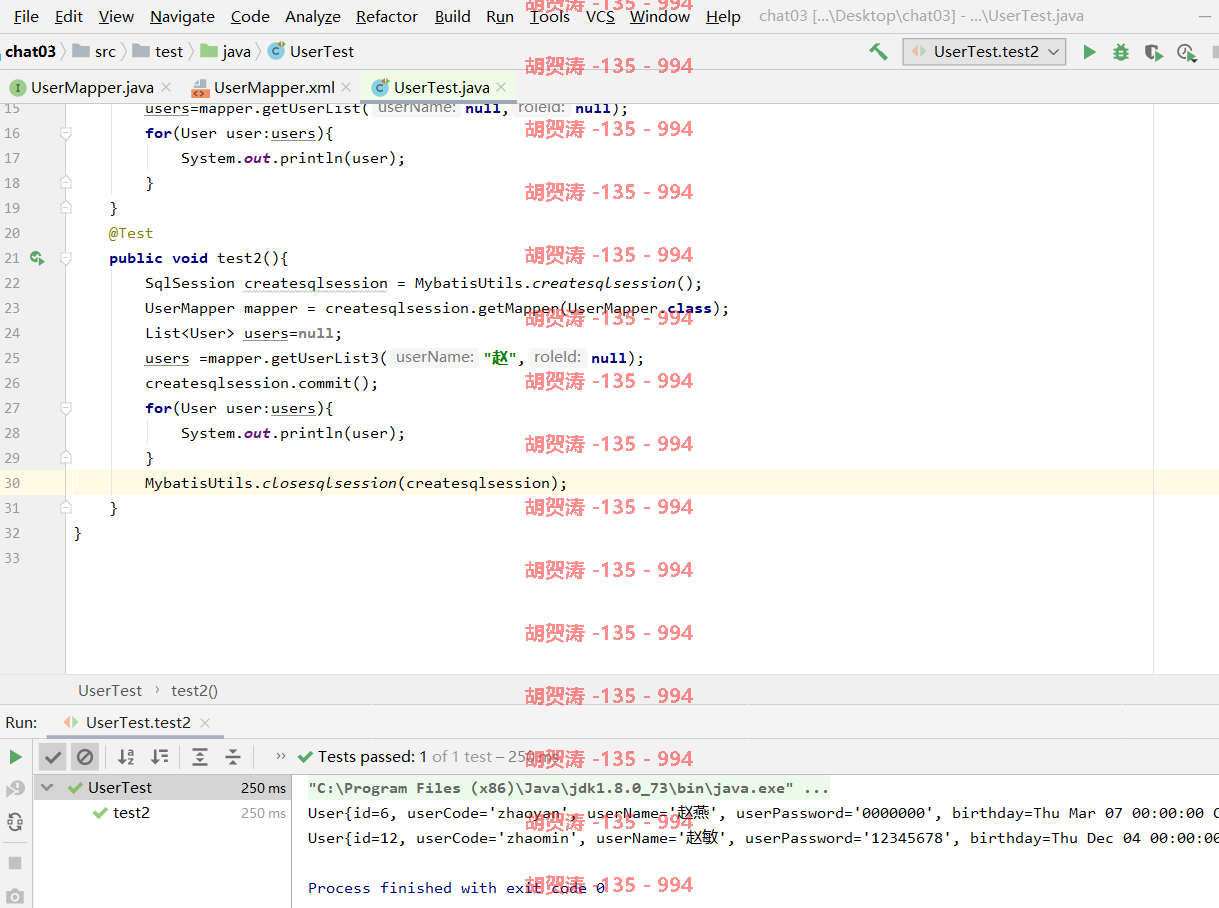Collapse the UserTest node in test tree

(x=46, y=788)
